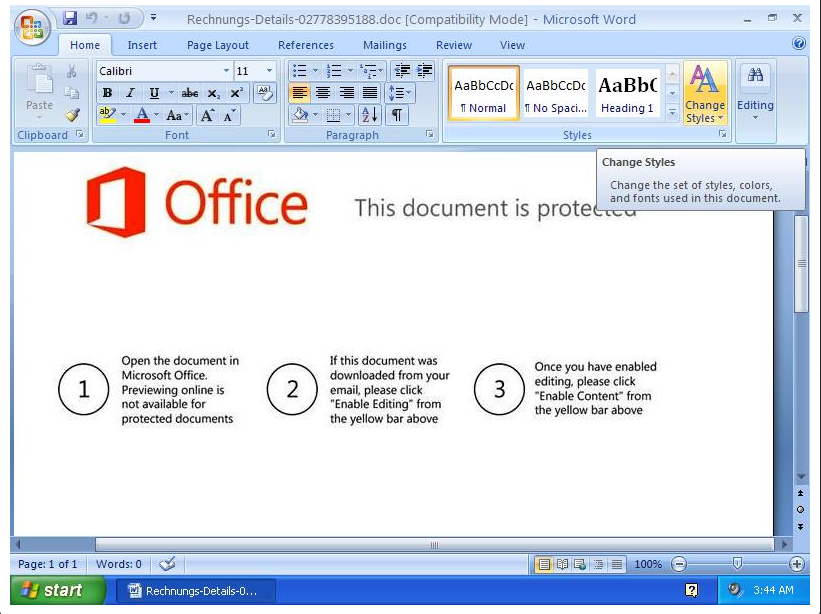Switch to Web Layout view
This screenshot has width=821, height=614.
click(580, 564)
